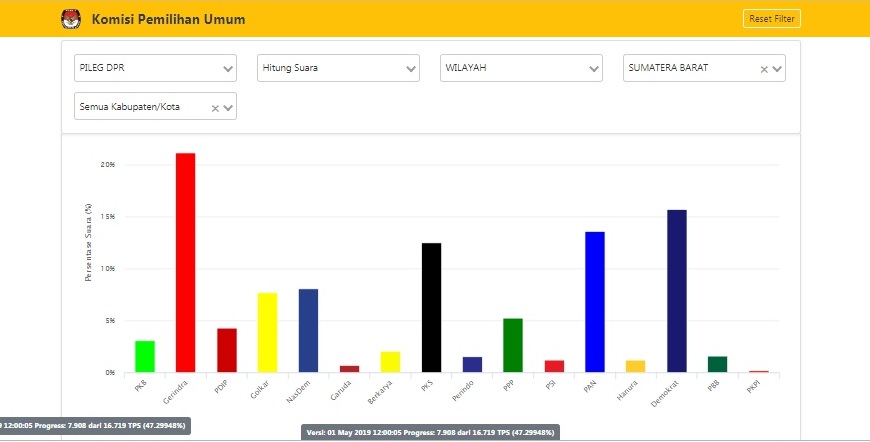
Task: Click the bright green PKB bar
Action: point(145,356)
